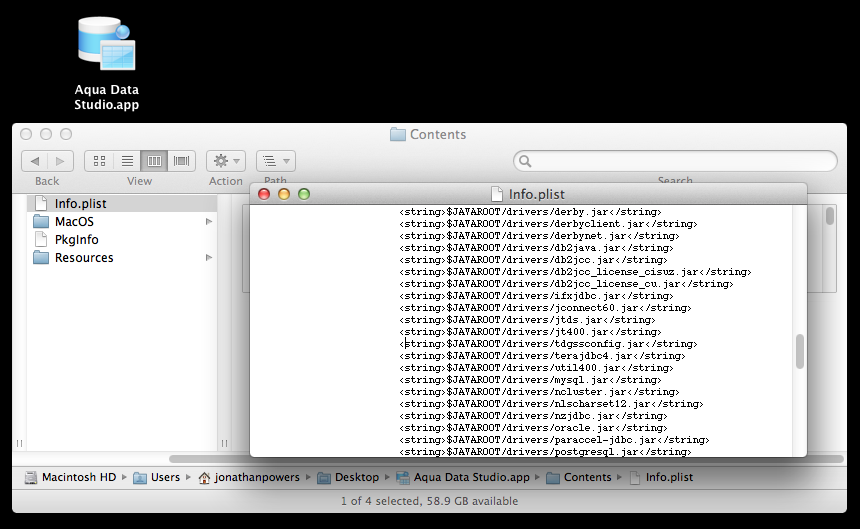Click the nlscharset12.jar string line

pyautogui.click(x=551, y=405)
